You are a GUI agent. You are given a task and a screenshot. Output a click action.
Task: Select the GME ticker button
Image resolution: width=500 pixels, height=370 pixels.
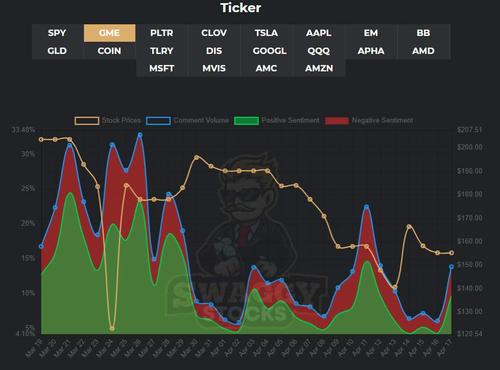(109, 33)
